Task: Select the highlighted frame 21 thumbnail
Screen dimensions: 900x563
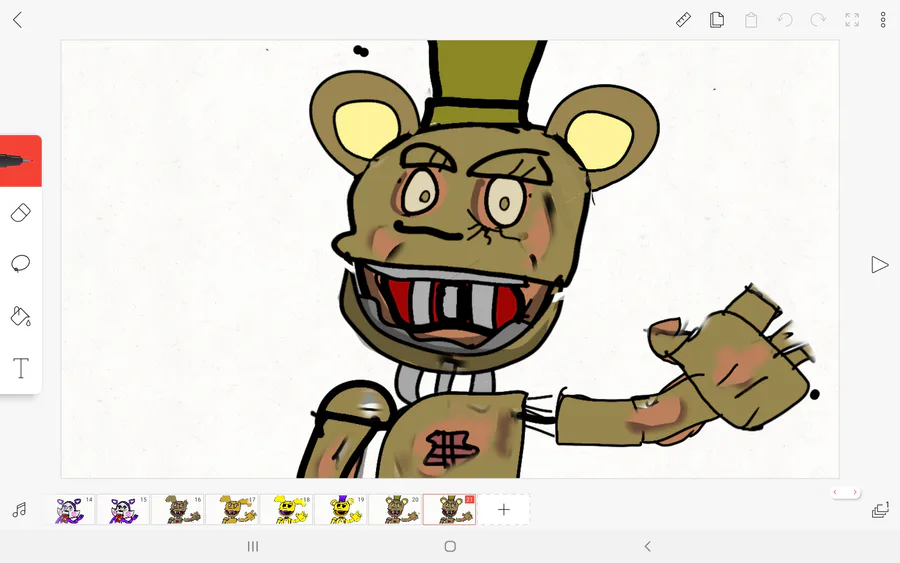Action: [449, 510]
